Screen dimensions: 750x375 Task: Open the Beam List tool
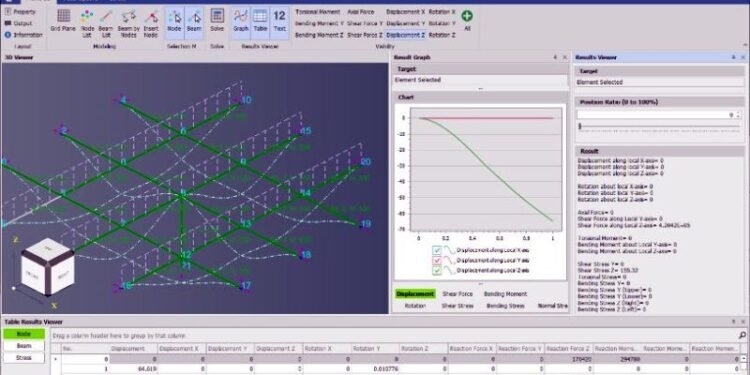tap(106, 23)
